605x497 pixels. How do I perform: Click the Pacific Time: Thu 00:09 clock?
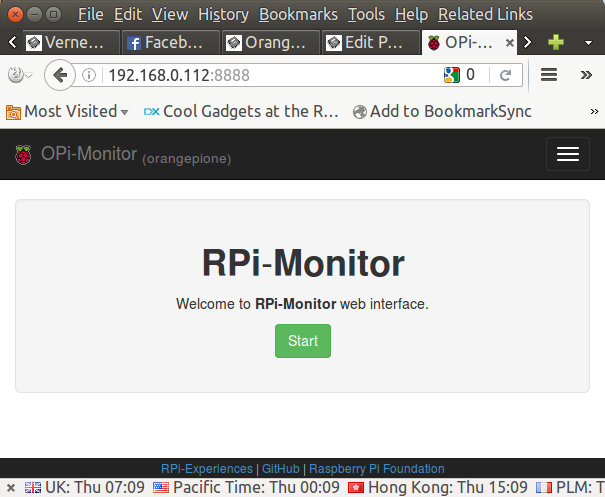256,487
